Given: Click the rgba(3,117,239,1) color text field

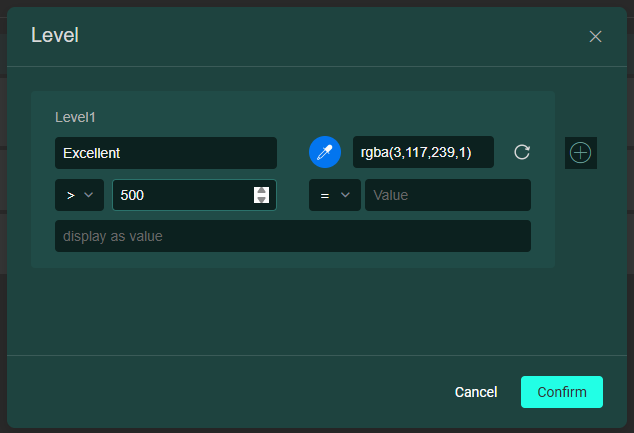Looking at the screenshot, I should click(x=423, y=152).
